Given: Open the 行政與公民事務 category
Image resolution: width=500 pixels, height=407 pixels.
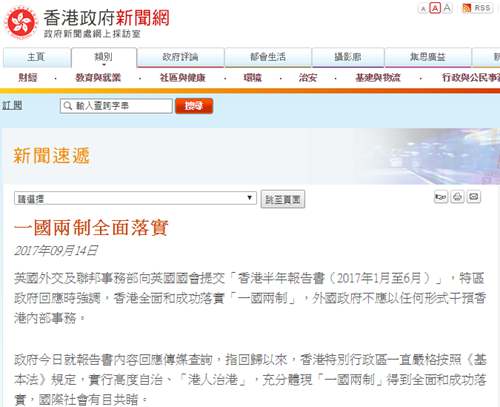Looking at the screenshot, I should (471, 78).
